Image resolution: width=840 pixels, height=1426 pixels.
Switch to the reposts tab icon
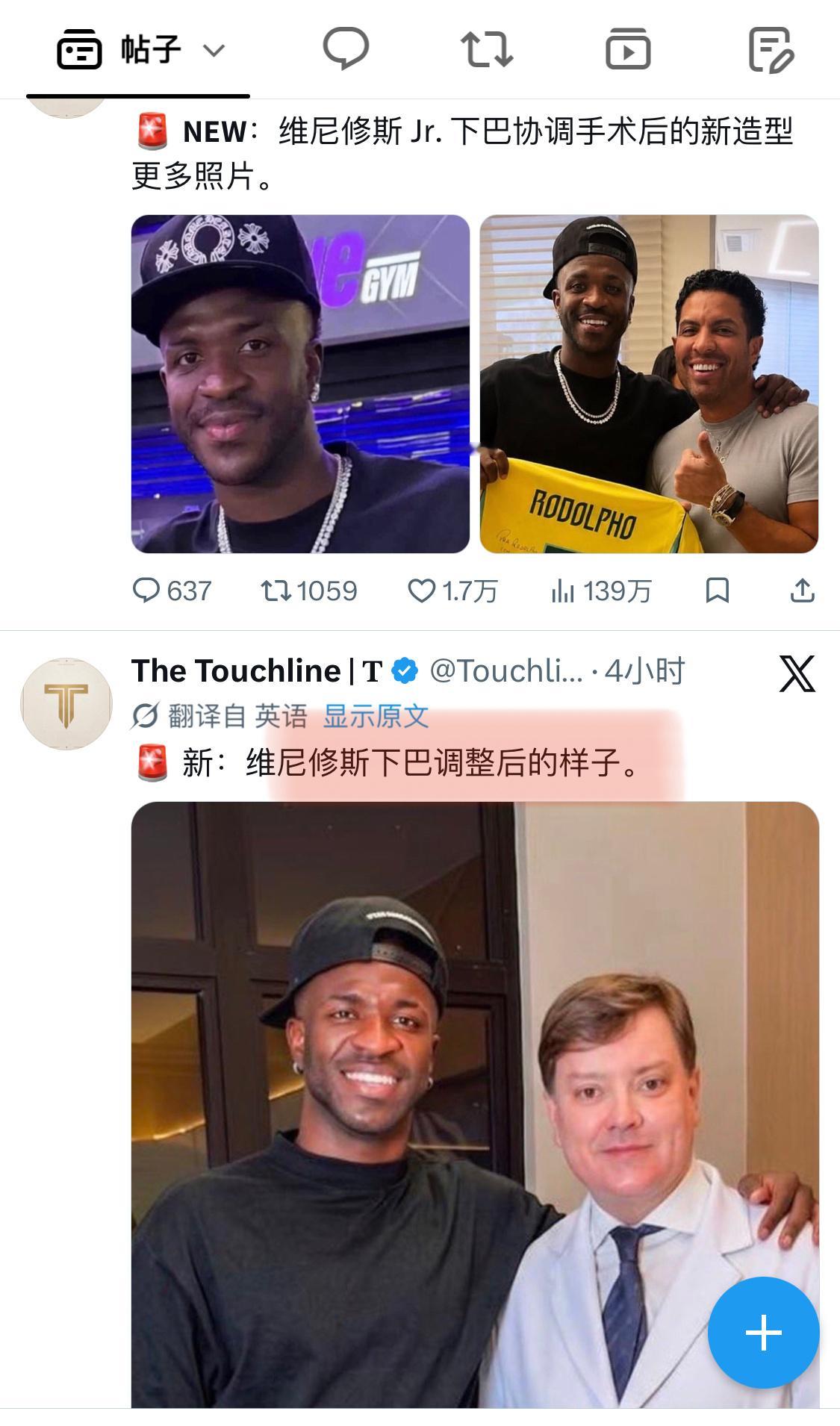(486, 49)
